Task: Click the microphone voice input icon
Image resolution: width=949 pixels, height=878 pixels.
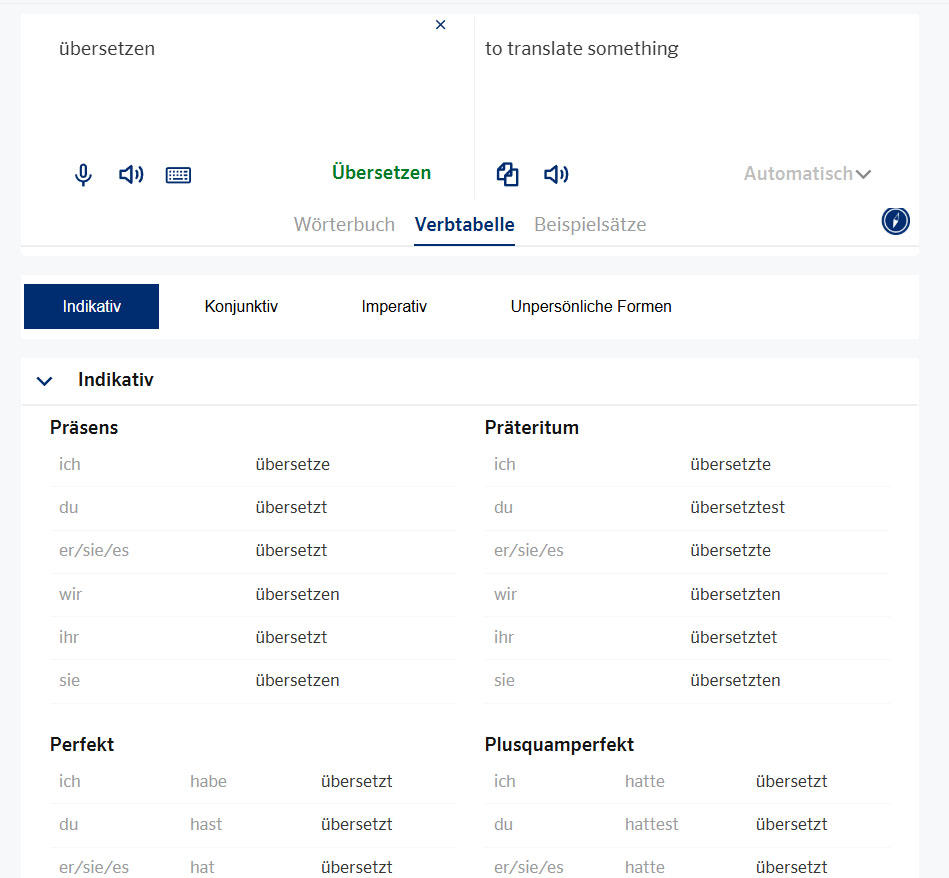Action: coord(84,175)
